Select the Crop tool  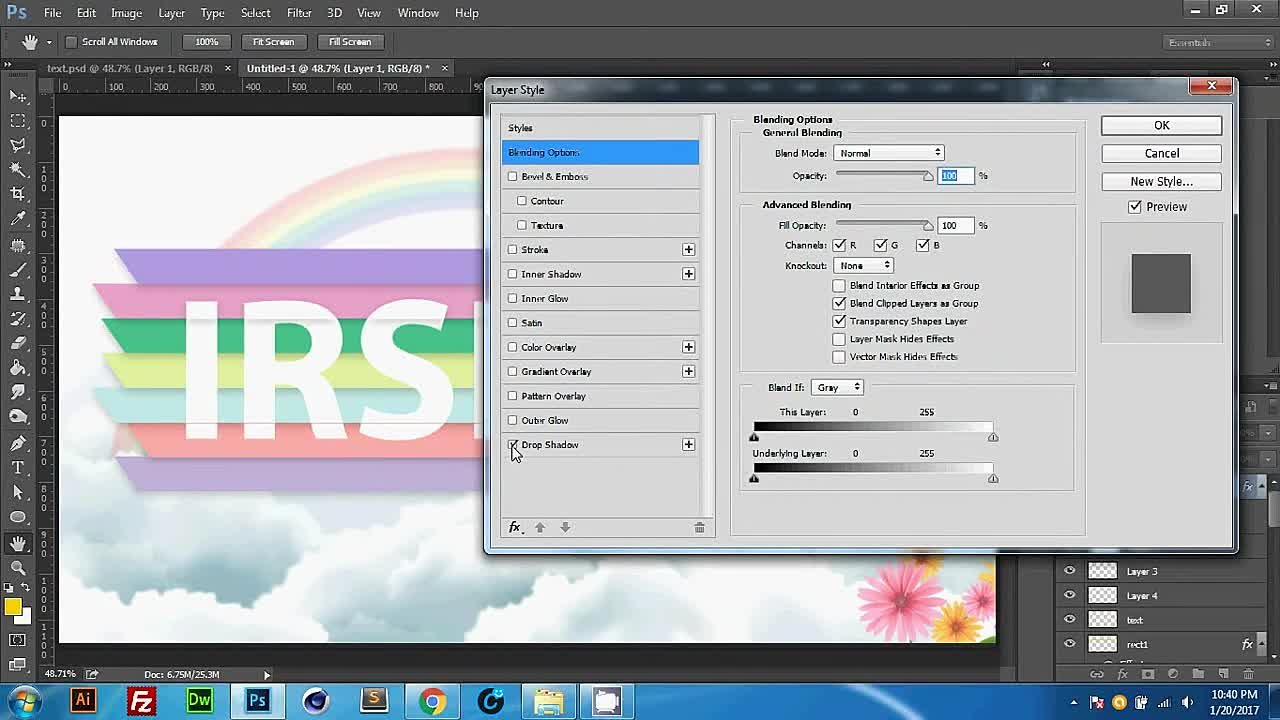[x=18, y=195]
